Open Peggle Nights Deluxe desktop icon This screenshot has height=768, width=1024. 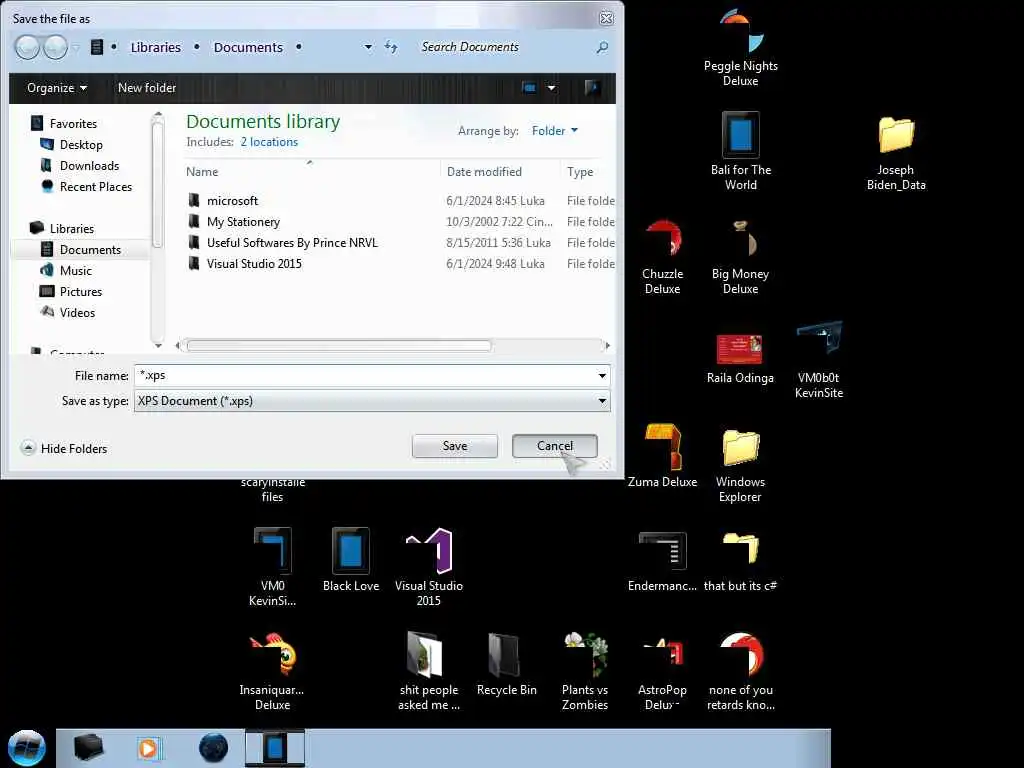tap(741, 48)
